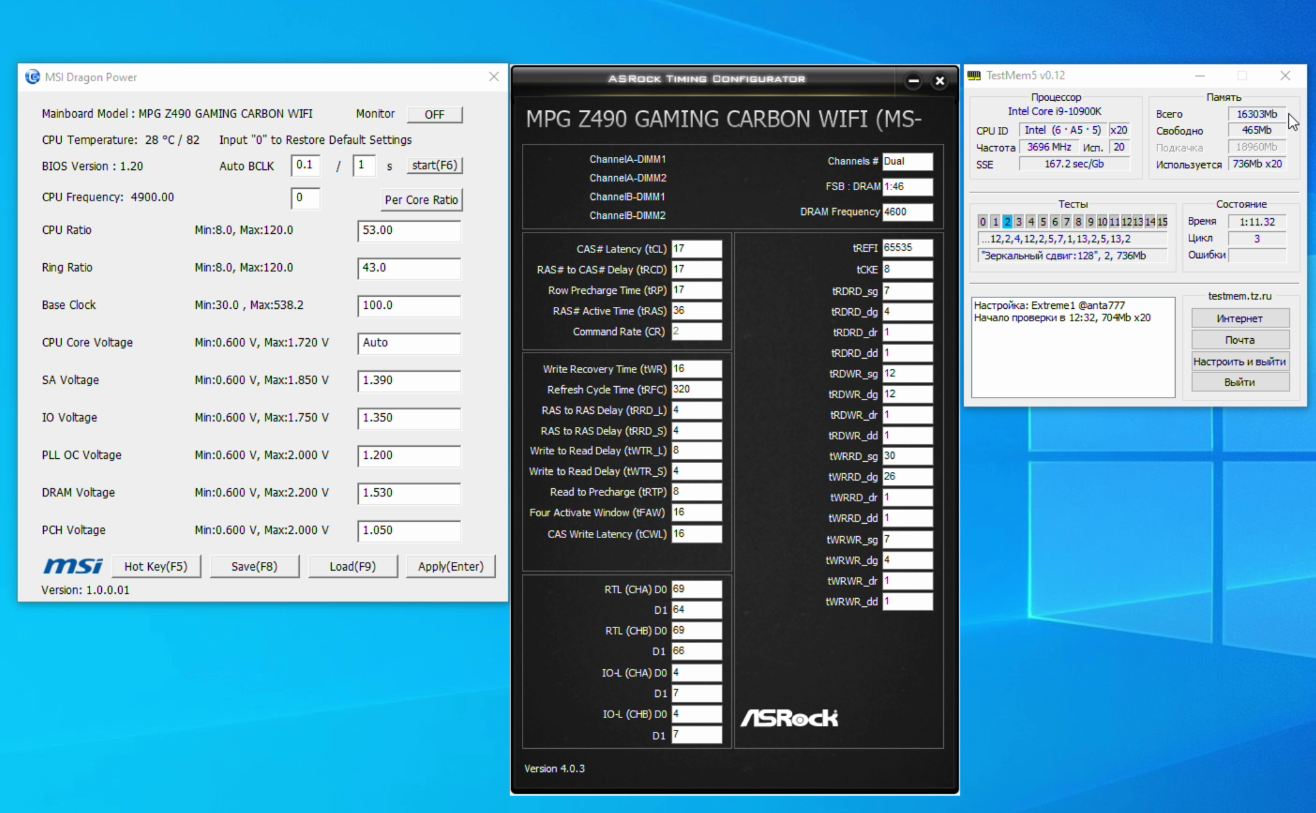Screen dimensions: 1316x813
Task: Select the tCKE value field
Action: click(907, 269)
